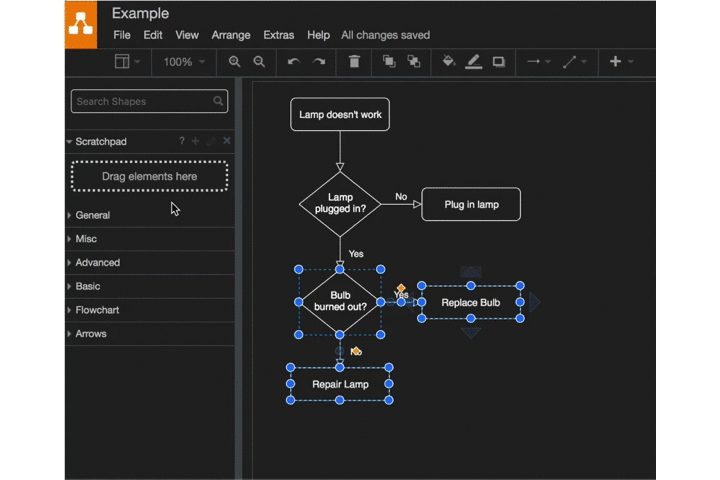Toggle the shadow option in toolbar

click(x=499, y=62)
